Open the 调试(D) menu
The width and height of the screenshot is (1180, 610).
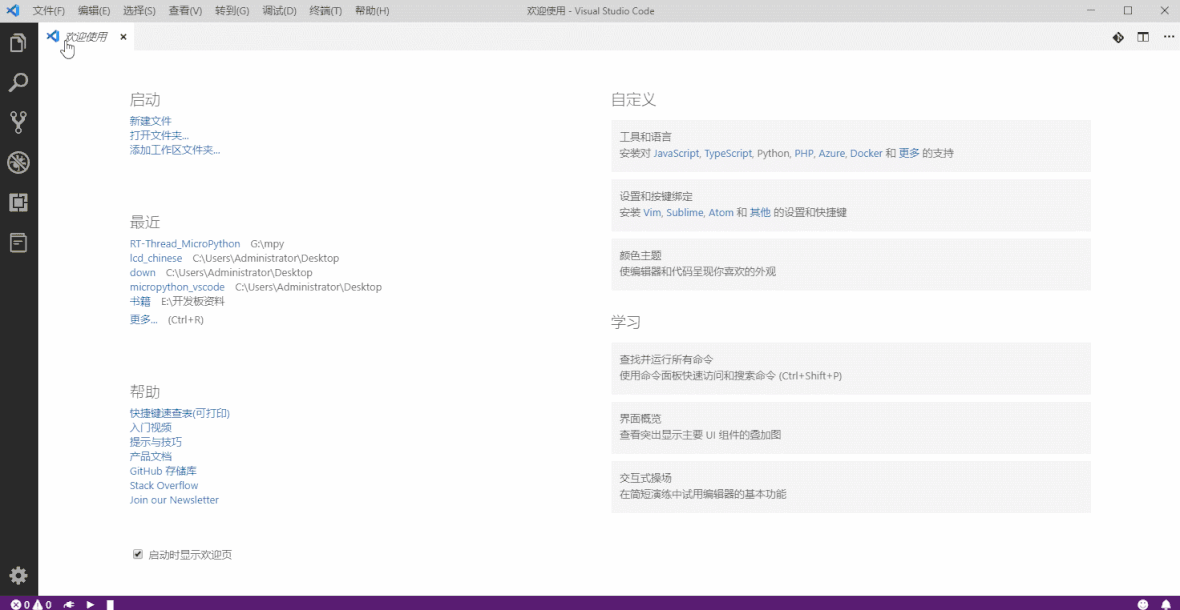[x=279, y=10]
